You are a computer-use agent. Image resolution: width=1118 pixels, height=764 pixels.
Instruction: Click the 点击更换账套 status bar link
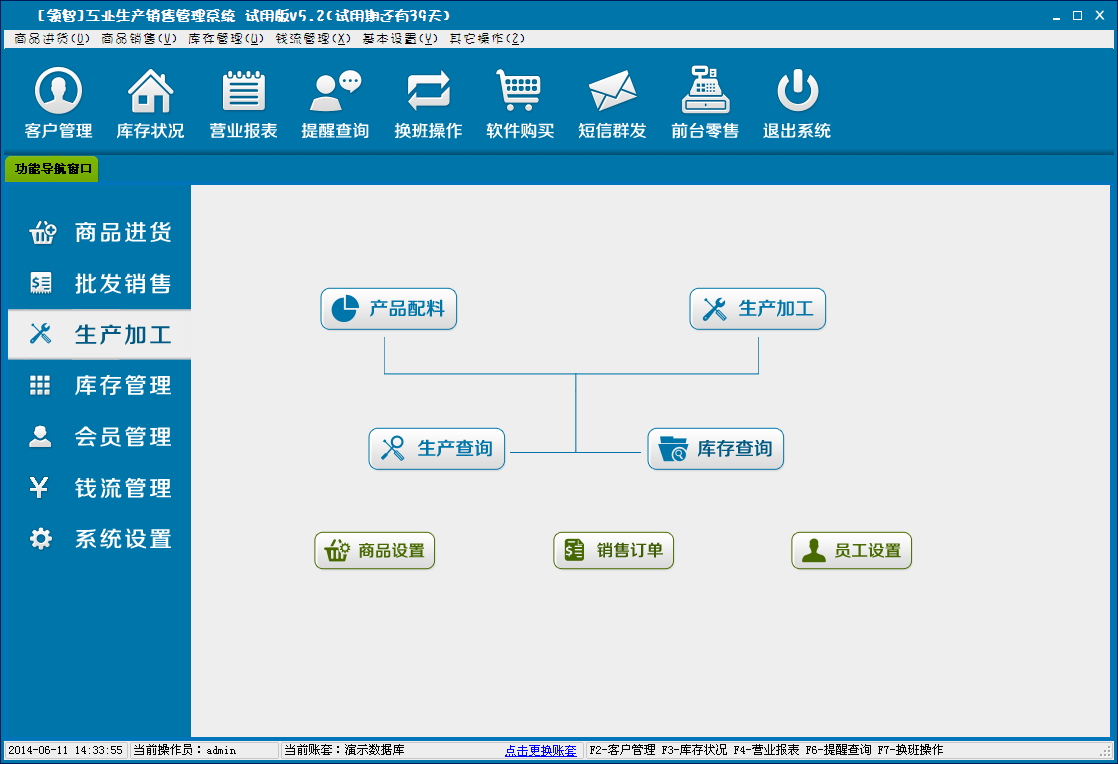point(540,750)
